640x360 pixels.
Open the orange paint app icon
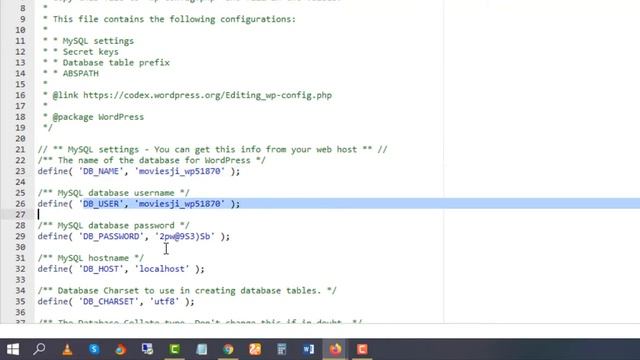click(x=255, y=349)
